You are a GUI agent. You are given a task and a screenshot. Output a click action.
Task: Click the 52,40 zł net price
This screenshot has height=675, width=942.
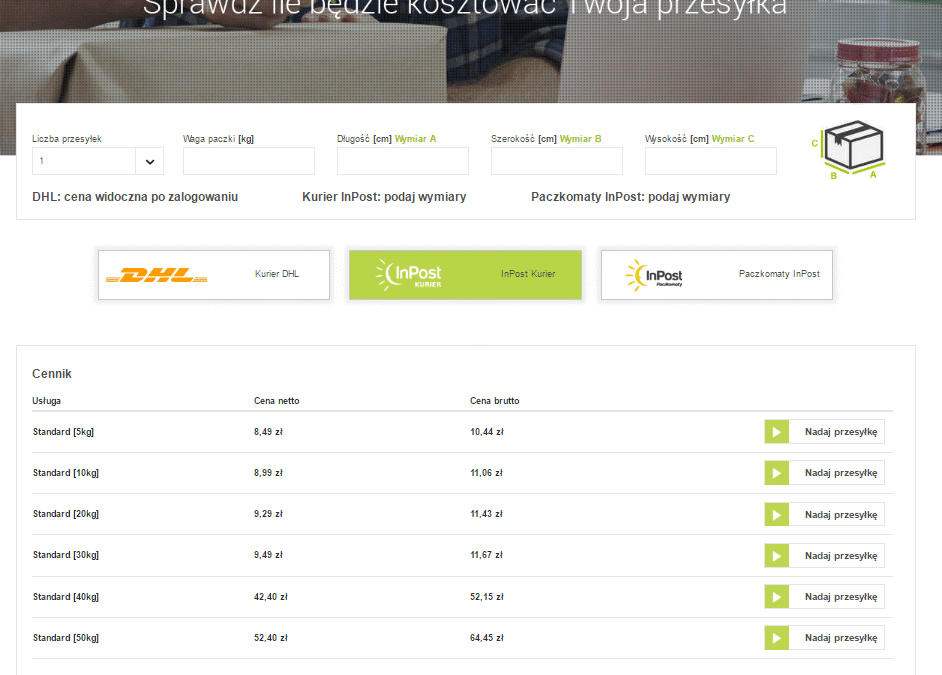click(x=270, y=638)
